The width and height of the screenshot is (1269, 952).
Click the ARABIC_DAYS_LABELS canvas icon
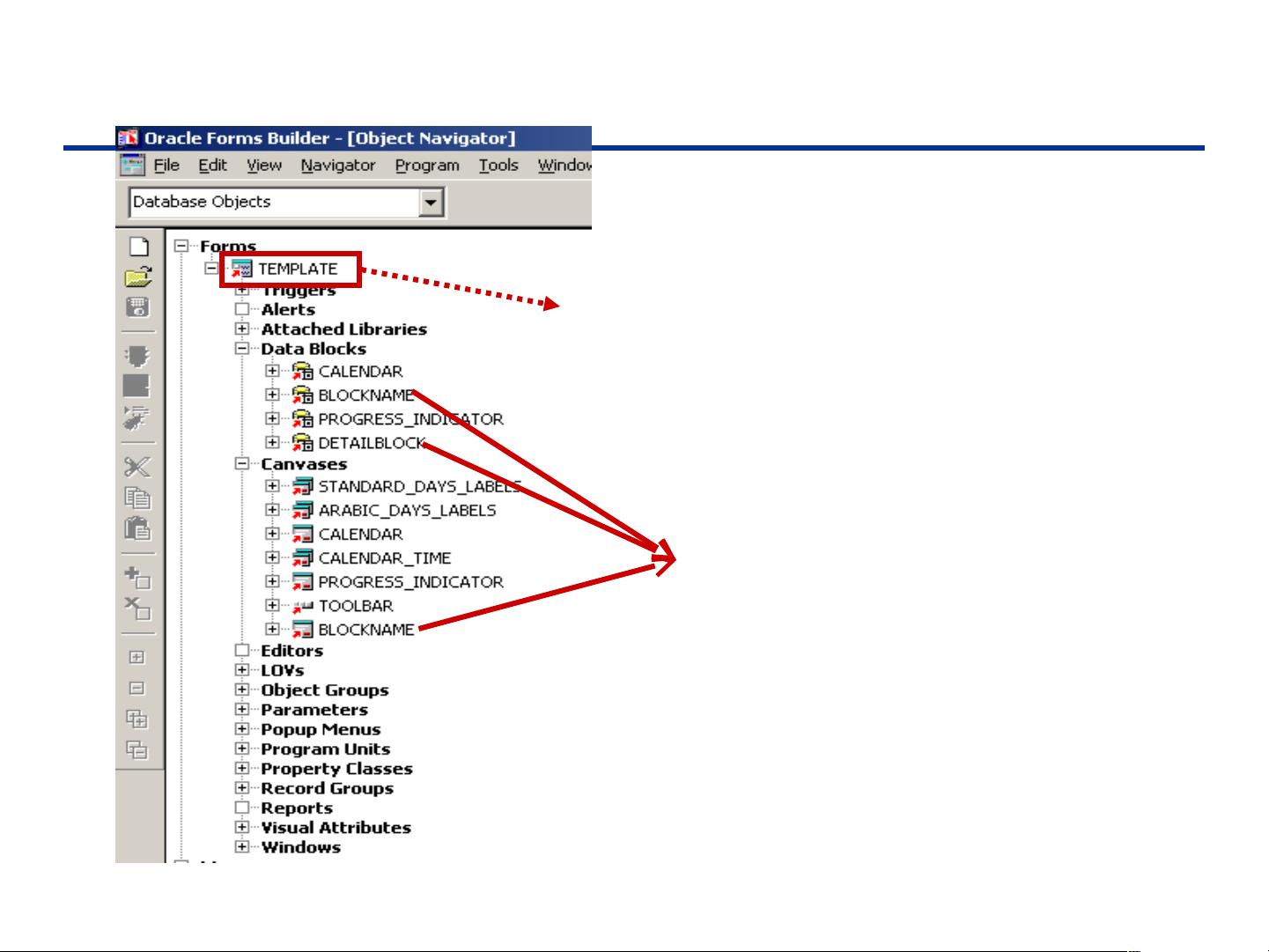click(x=303, y=511)
